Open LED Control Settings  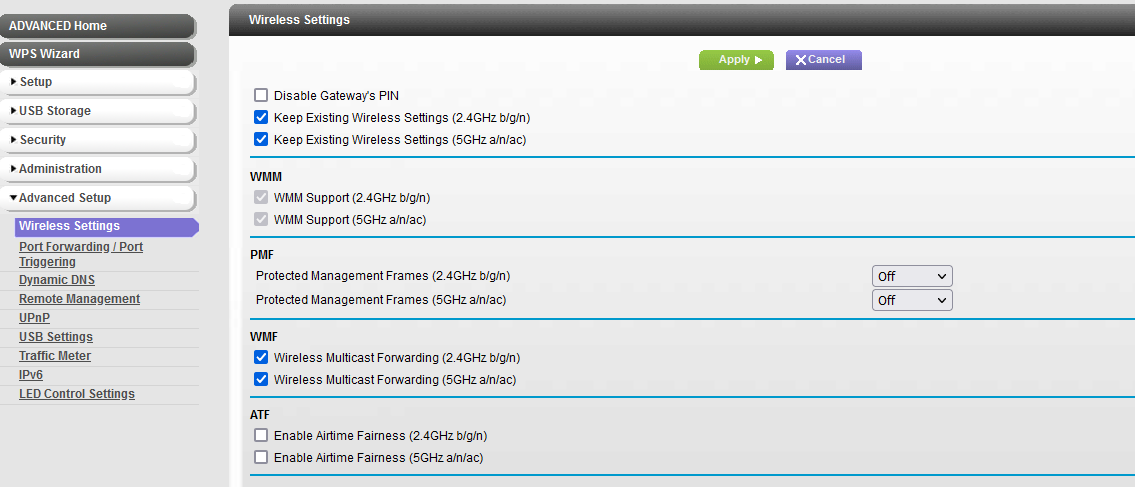(x=77, y=394)
